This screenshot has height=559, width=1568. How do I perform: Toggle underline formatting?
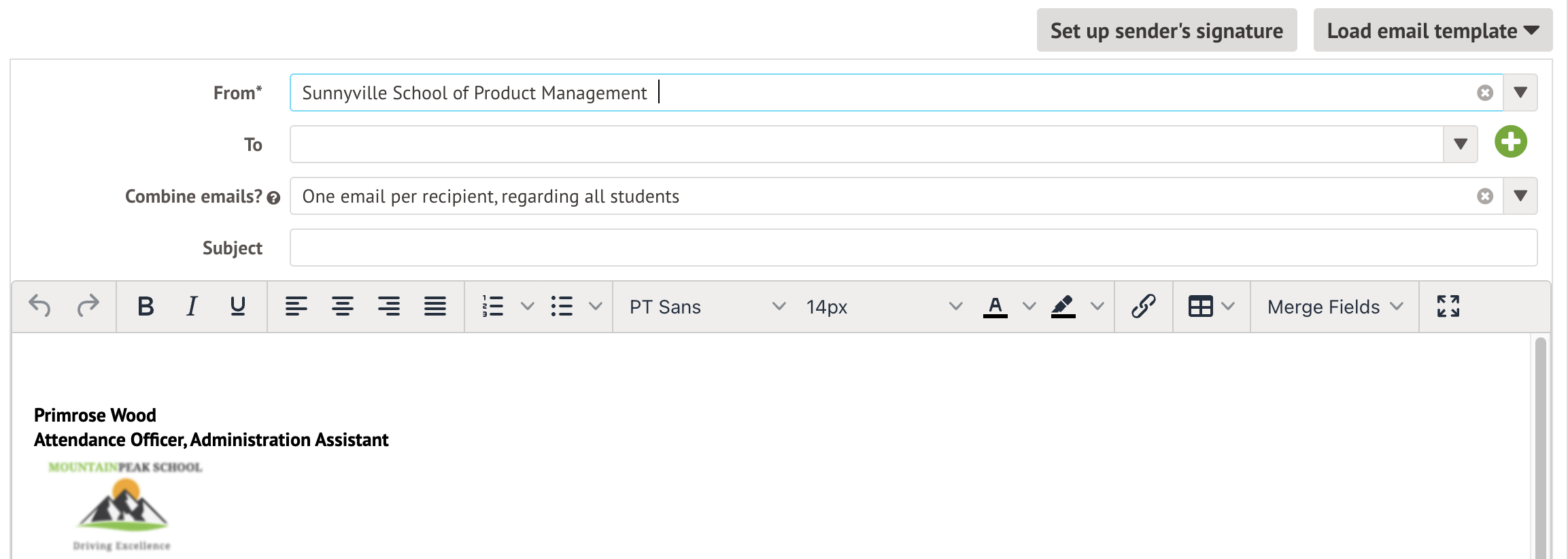[x=237, y=307]
